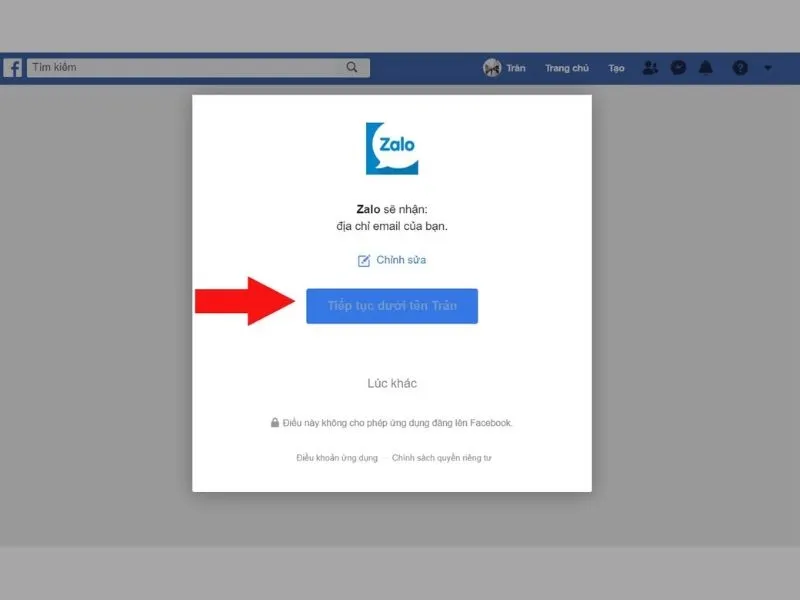
Task: Open the help question-mark icon
Action: [740, 67]
